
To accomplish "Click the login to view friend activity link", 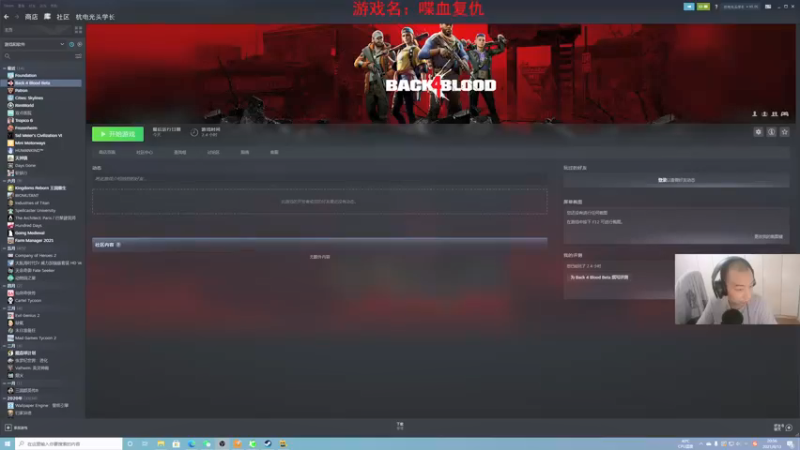I will pyautogui.click(x=677, y=180).
